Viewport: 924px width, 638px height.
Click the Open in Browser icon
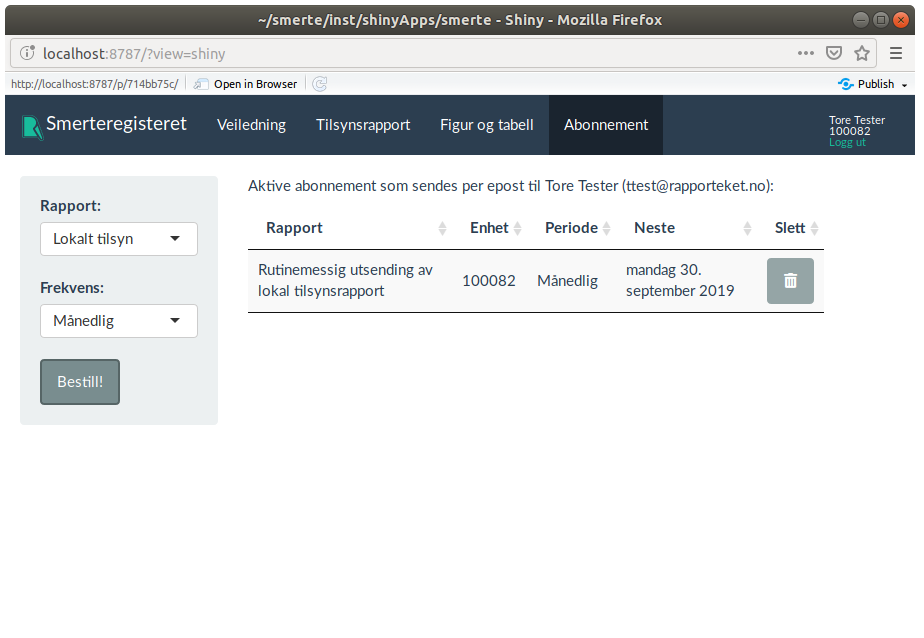pos(201,84)
